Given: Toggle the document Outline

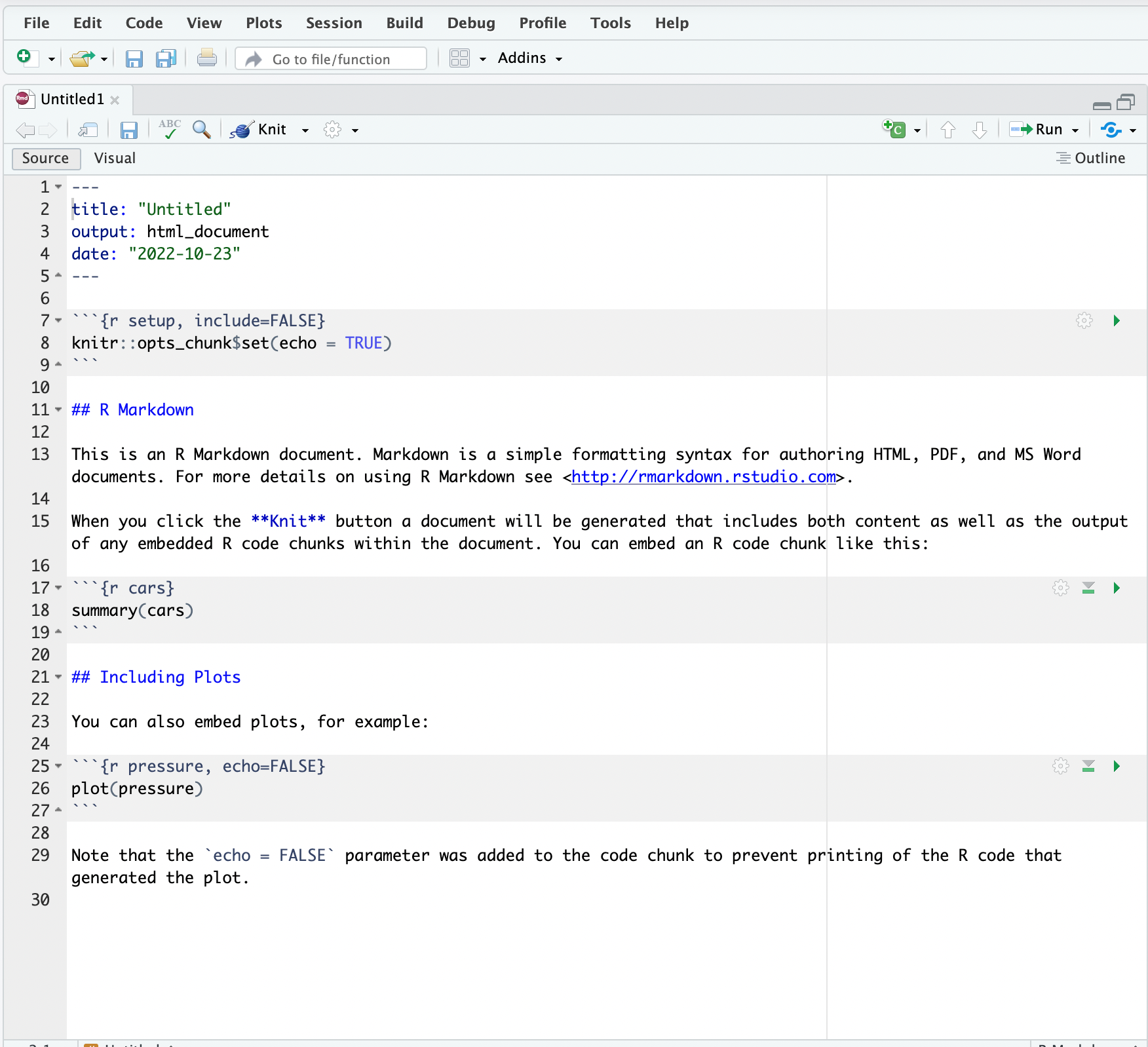Looking at the screenshot, I should click(1090, 158).
